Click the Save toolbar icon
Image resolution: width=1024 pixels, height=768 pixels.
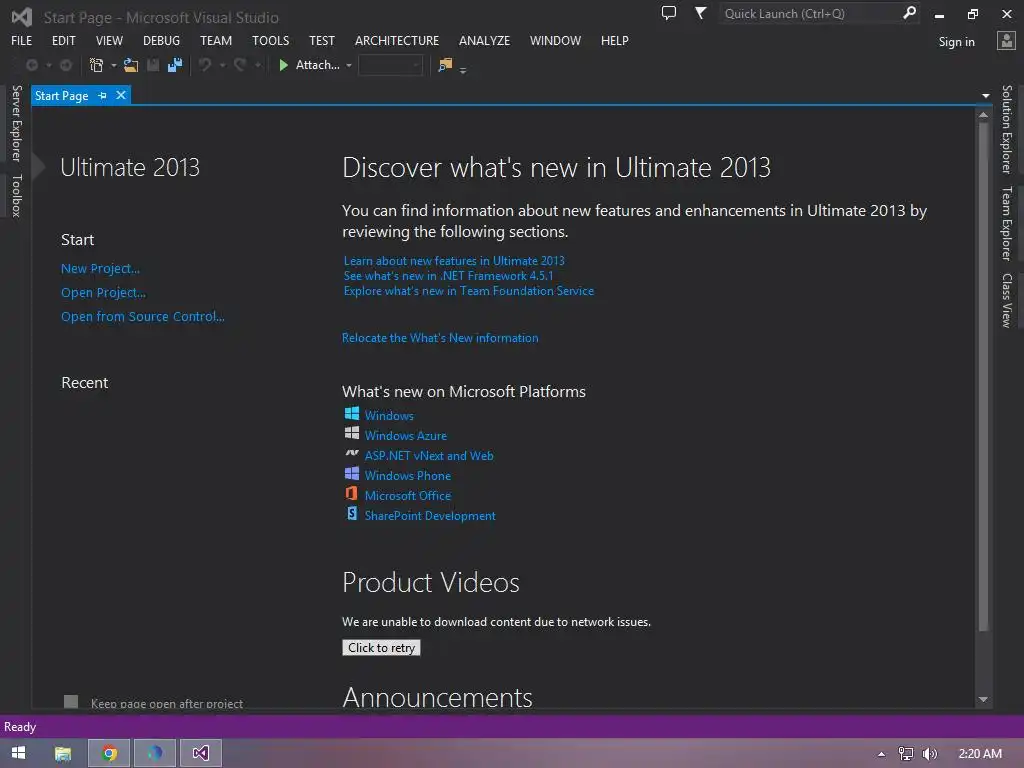click(153, 65)
